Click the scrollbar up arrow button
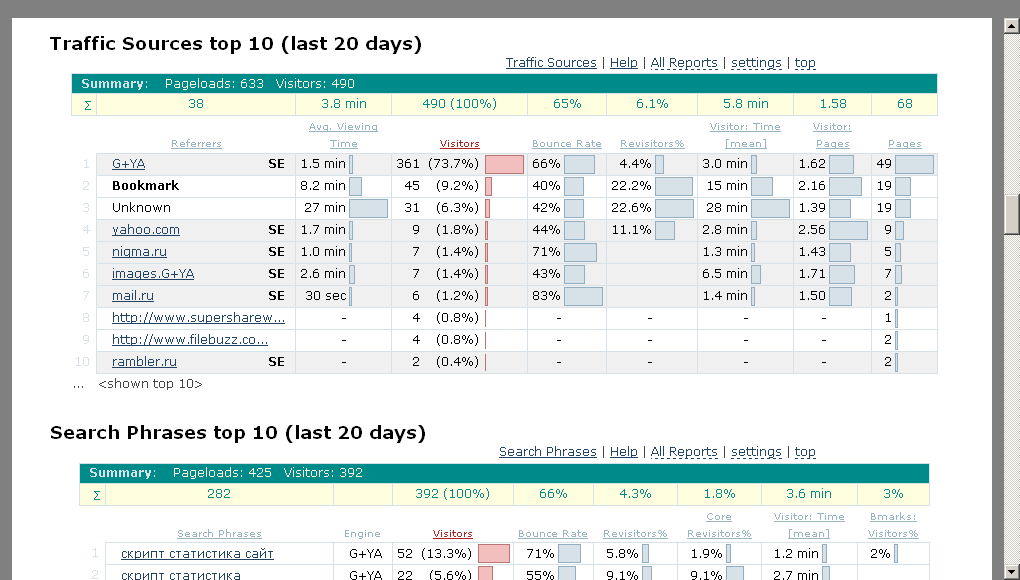Screen dimensions: 1020x580 (1011, 26)
